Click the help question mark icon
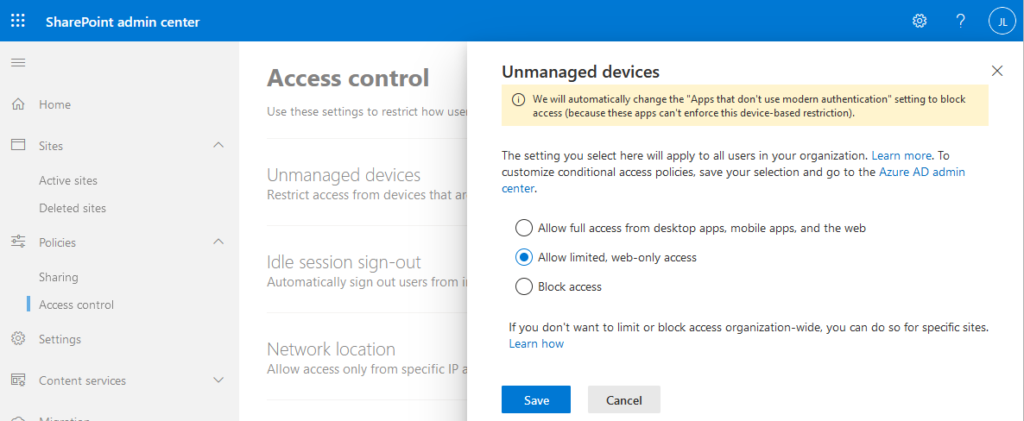The width and height of the screenshot is (1024, 421). pyautogui.click(x=960, y=21)
